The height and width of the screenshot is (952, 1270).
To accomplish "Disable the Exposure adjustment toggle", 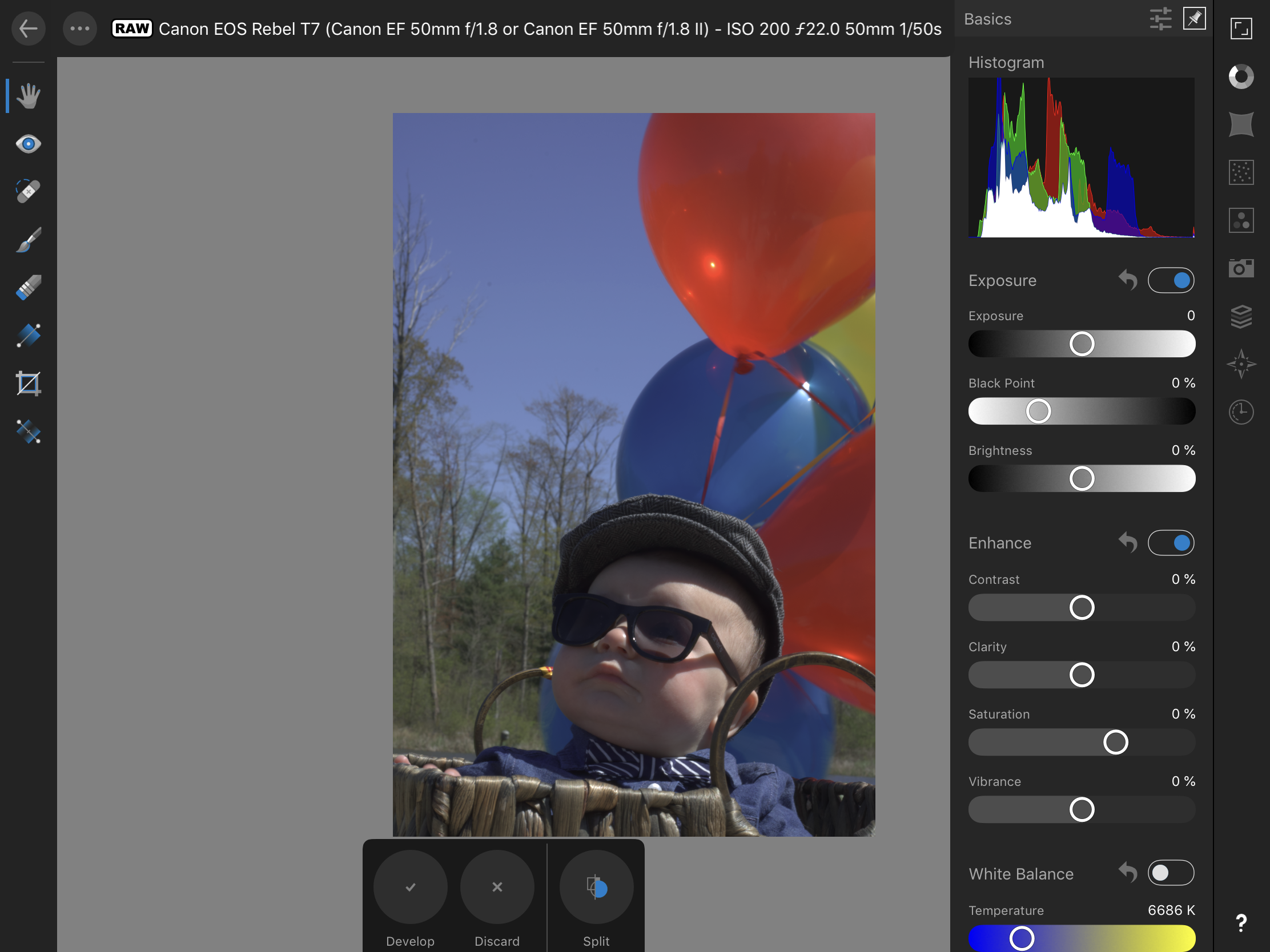I will coord(1171,281).
